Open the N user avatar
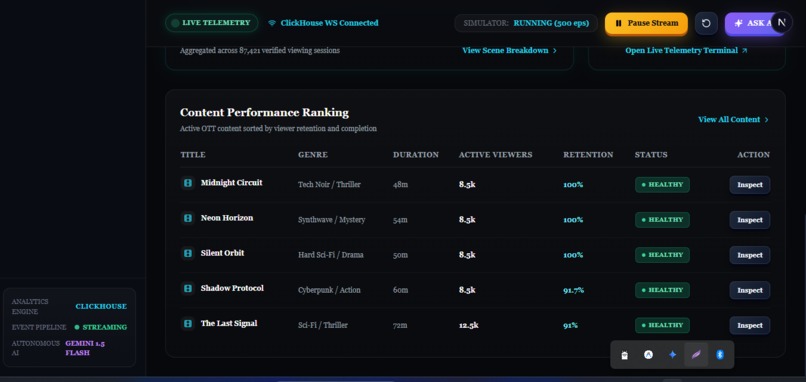This screenshot has height=382, width=806. (x=782, y=22)
